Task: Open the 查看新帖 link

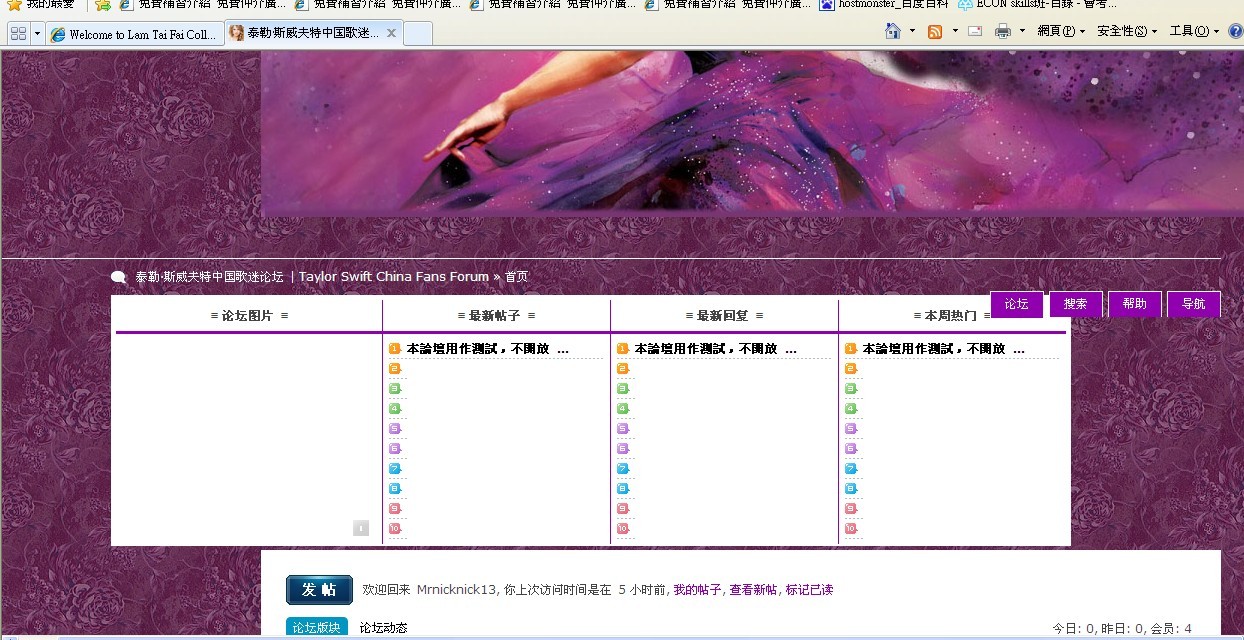Action: tap(753, 590)
